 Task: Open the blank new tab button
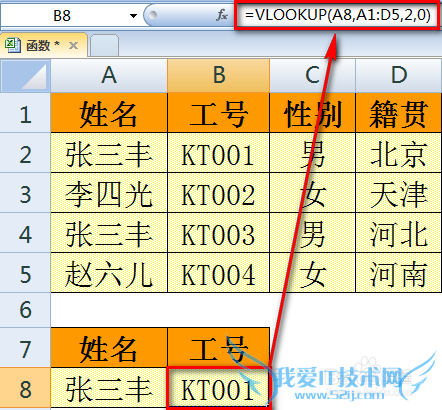pyautogui.click(x=104, y=45)
